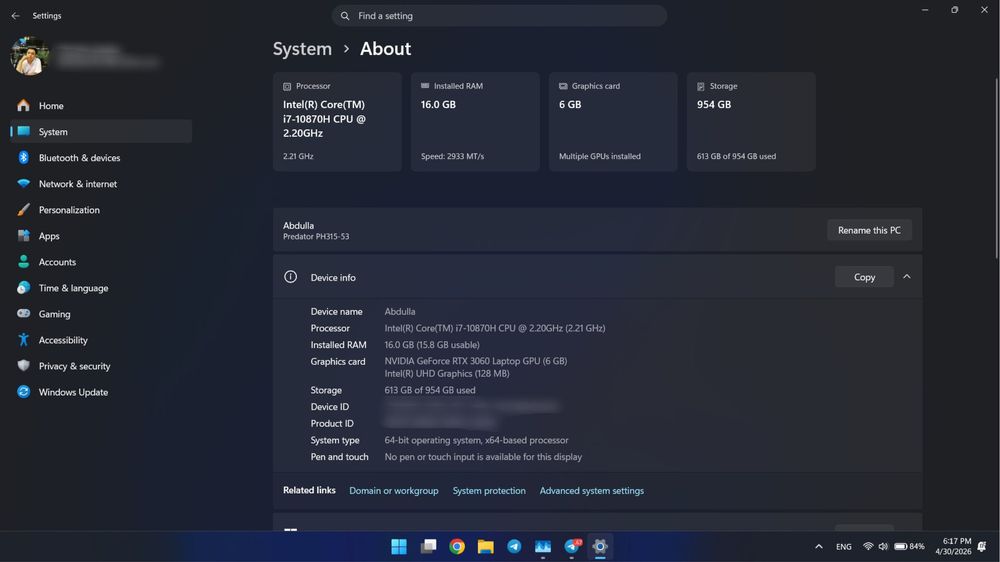
Task: Launch Google Chrome from the taskbar
Action: point(457,547)
